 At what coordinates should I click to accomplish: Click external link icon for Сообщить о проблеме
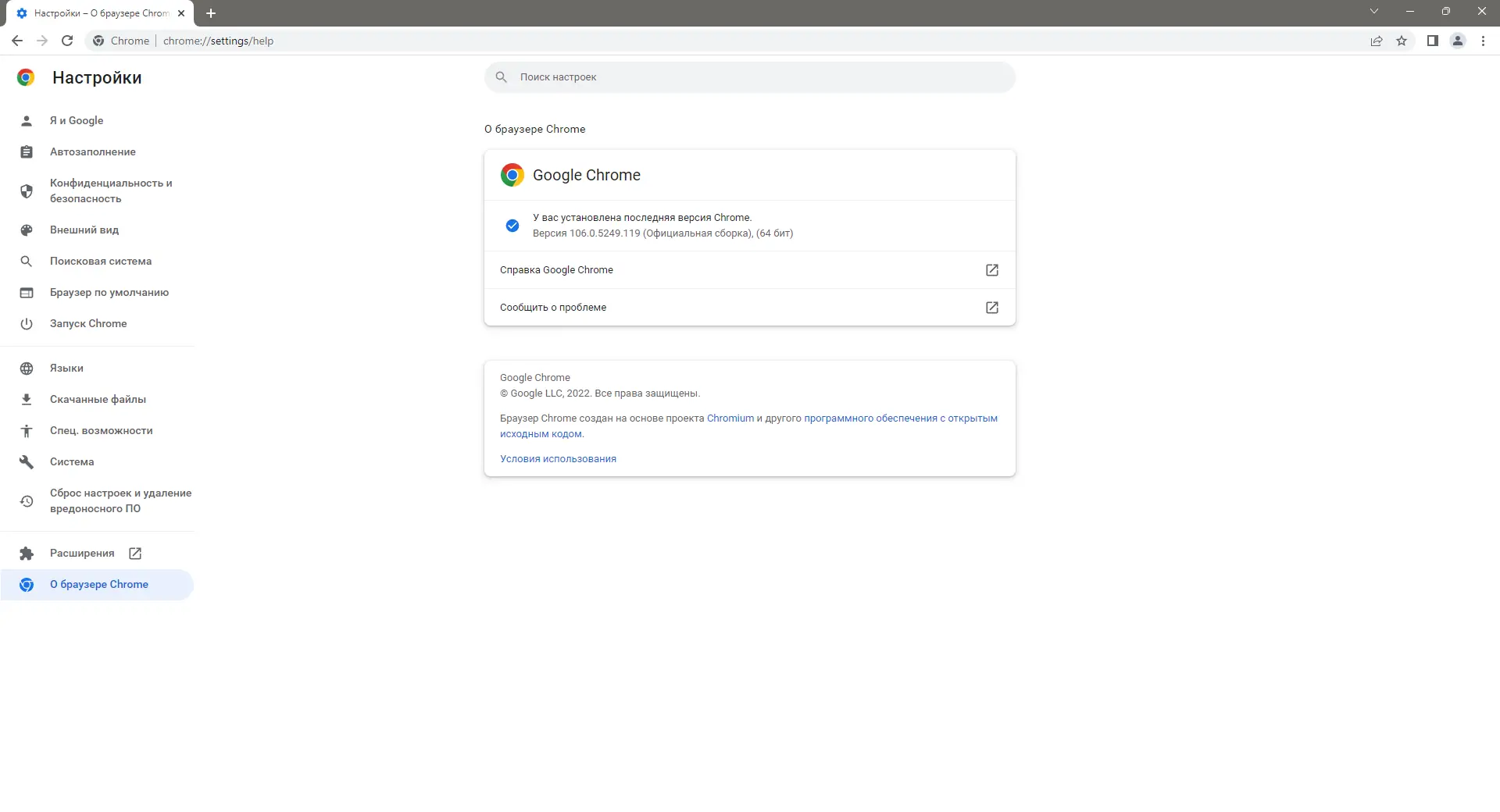(x=991, y=308)
